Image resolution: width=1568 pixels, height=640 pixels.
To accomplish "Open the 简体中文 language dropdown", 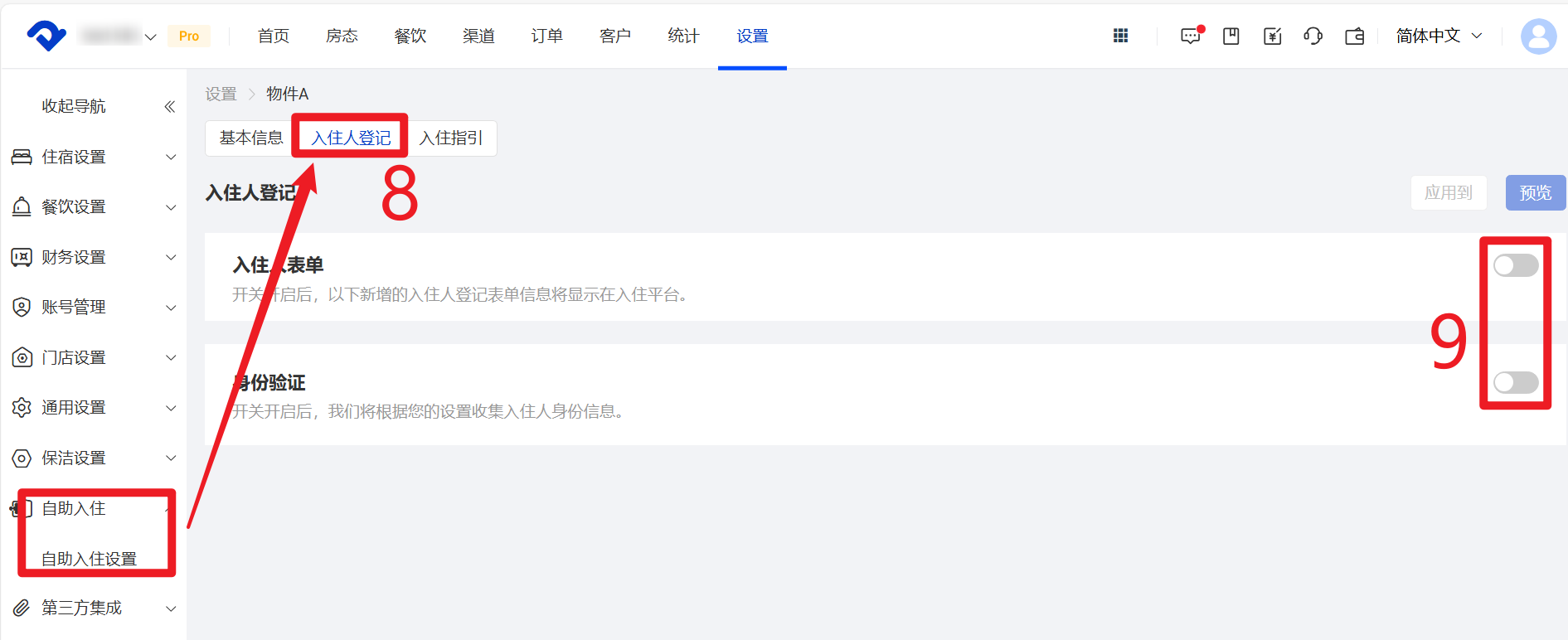I will [1439, 36].
